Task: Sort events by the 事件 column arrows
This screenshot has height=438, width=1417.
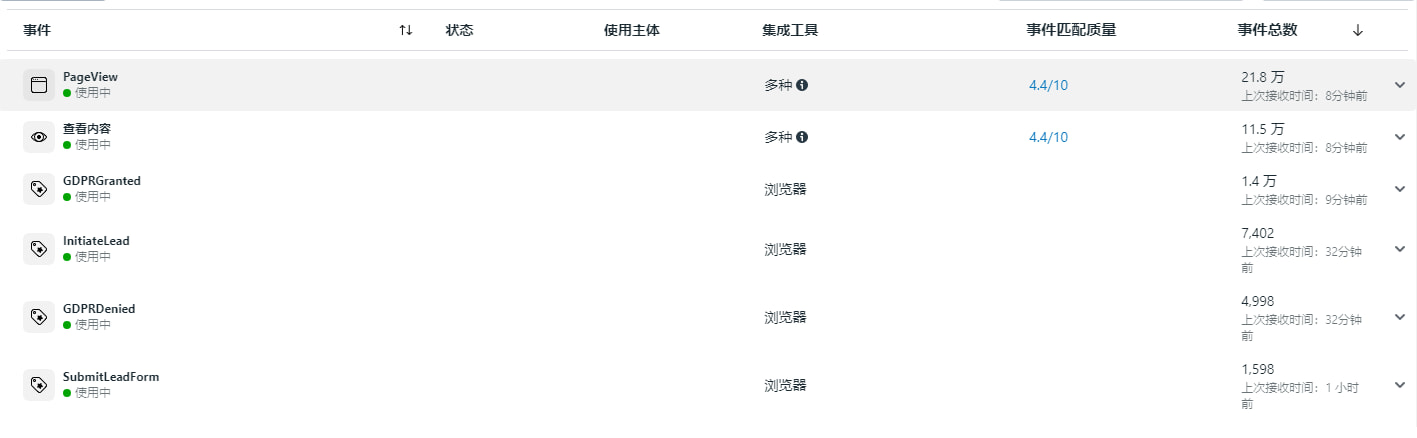Action: point(405,30)
